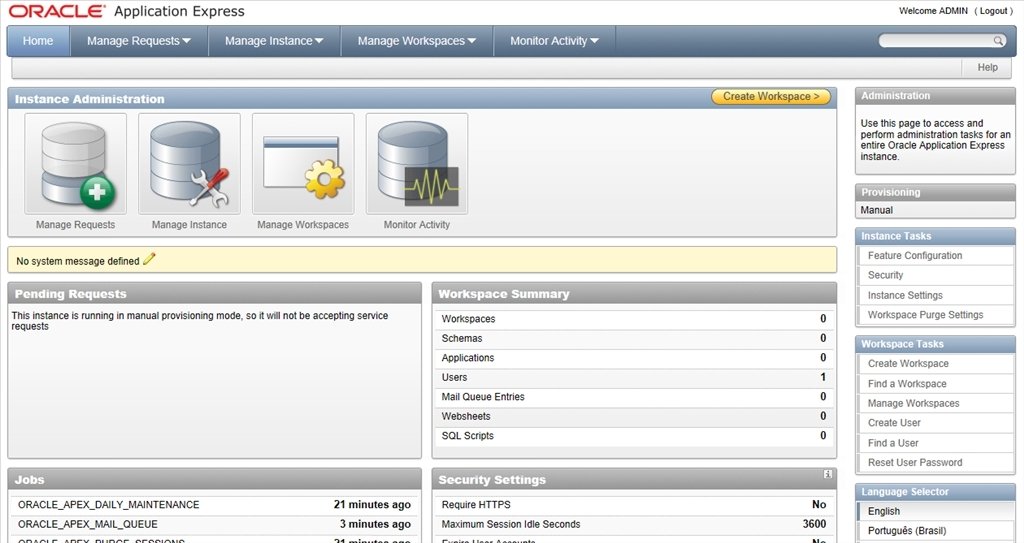Viewport: 1024px width, 543px height.
Task: Click the search magnifier icon
Action: pos(998,41)
